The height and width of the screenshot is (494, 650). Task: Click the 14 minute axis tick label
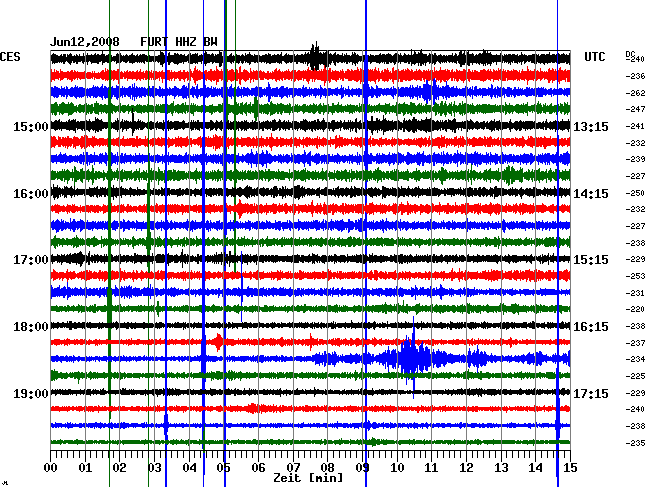click(x=536, y=468)
